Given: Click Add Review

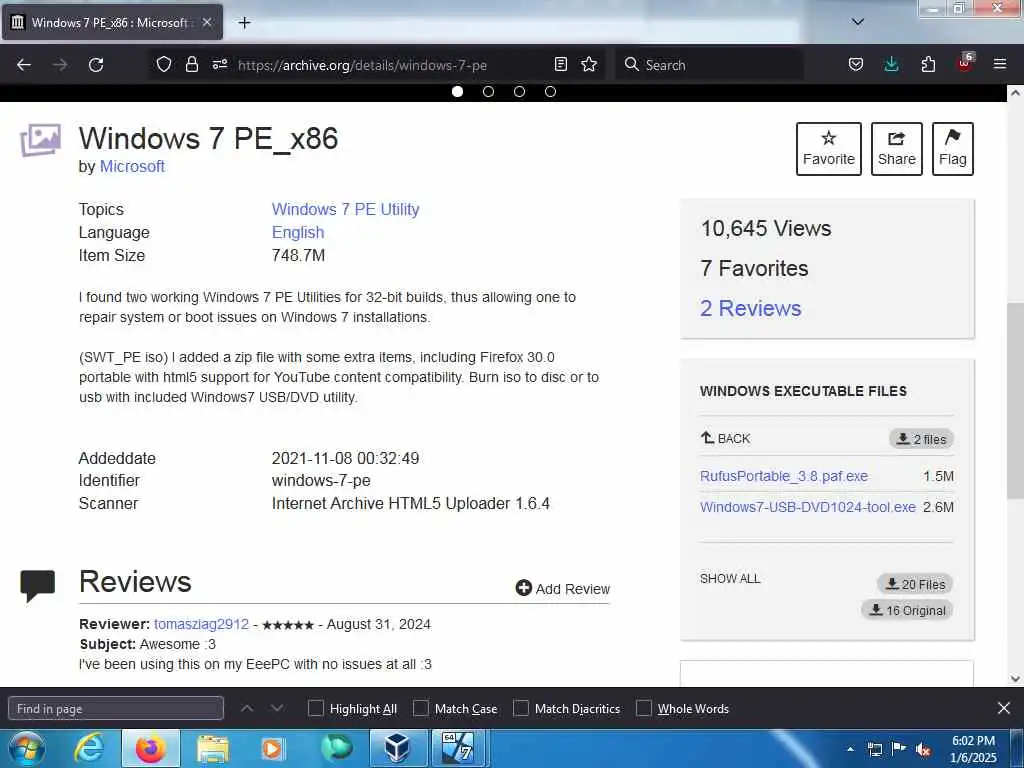Looking at the screenshot, I should click(x=563, y=588).
